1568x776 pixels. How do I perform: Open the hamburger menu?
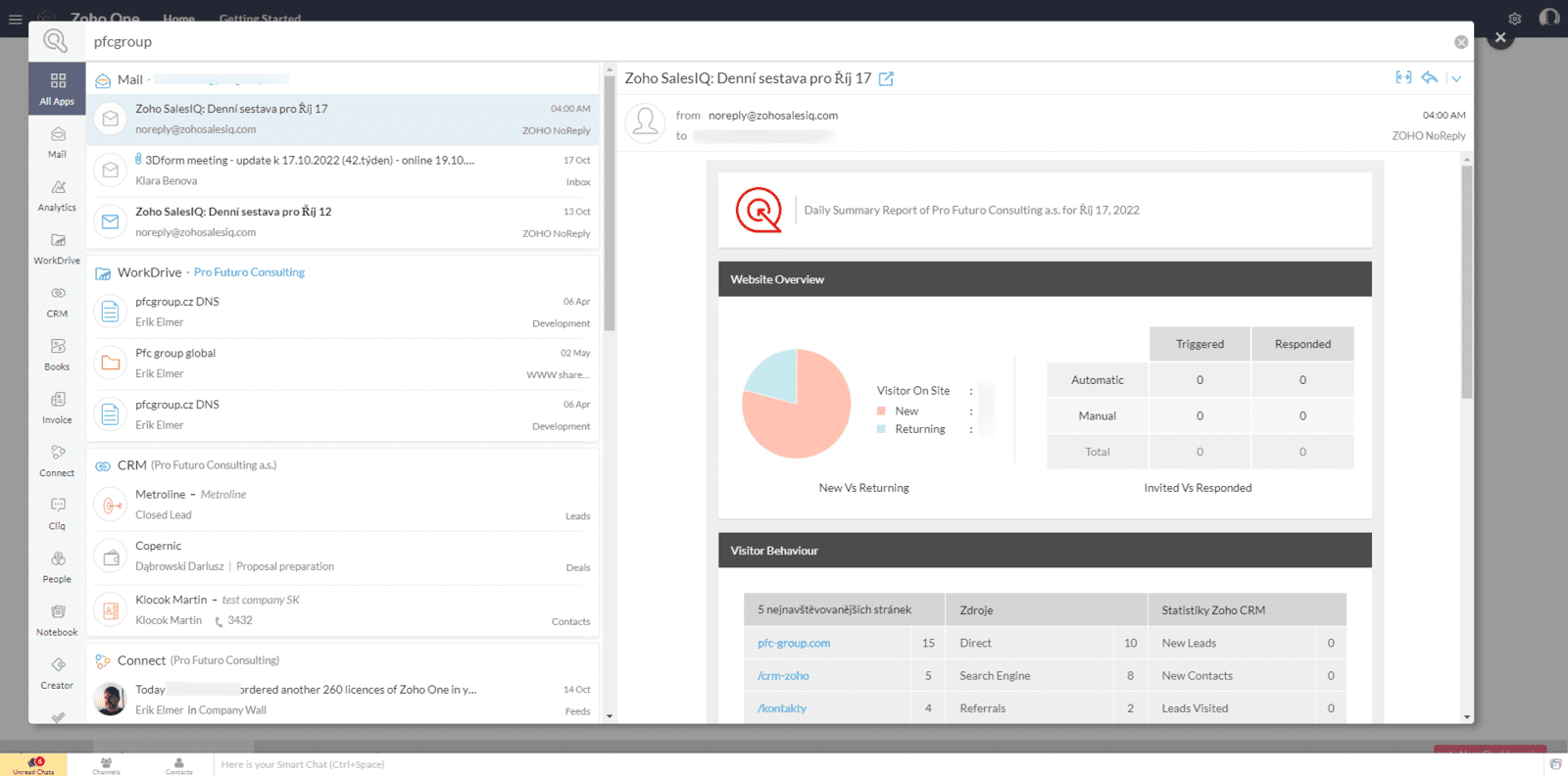[x=16, y=19]
